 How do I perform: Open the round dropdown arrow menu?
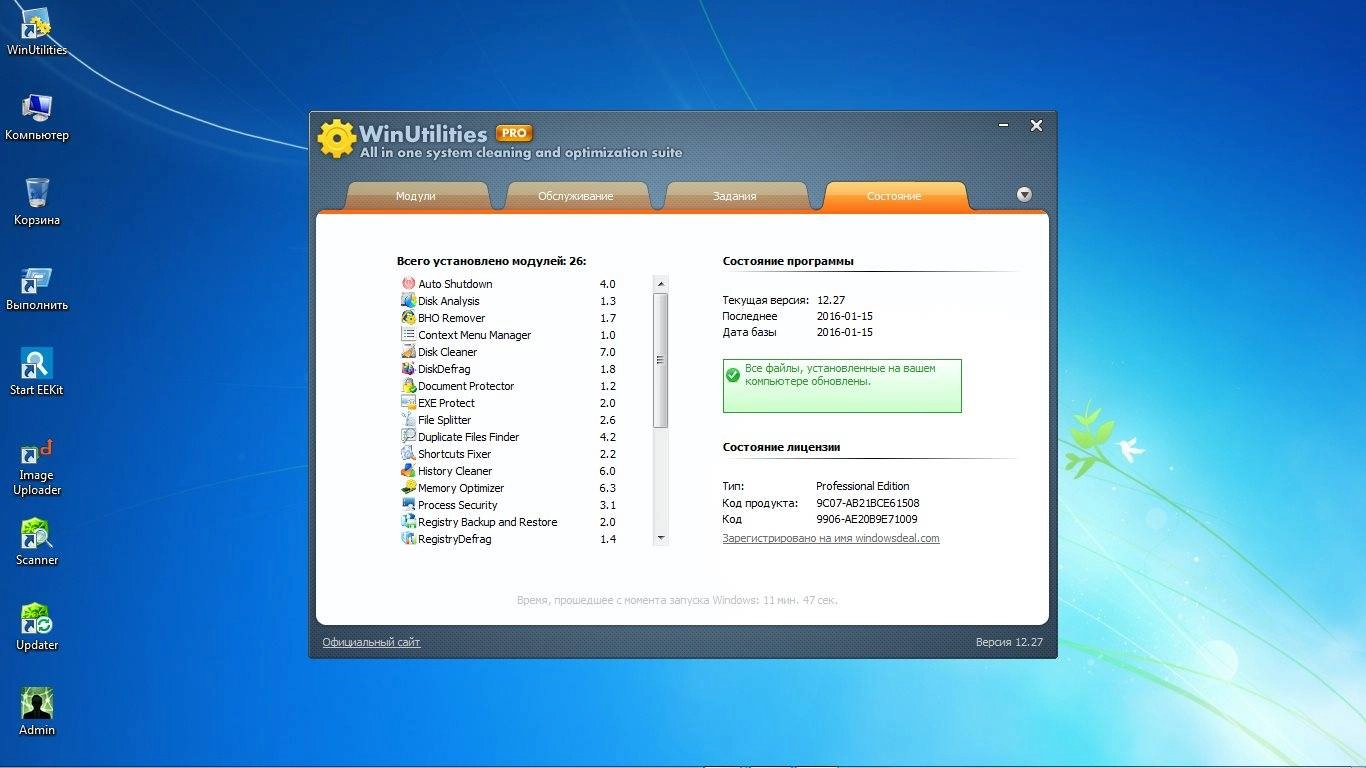pyautogui.click(x=1024, y=195)
